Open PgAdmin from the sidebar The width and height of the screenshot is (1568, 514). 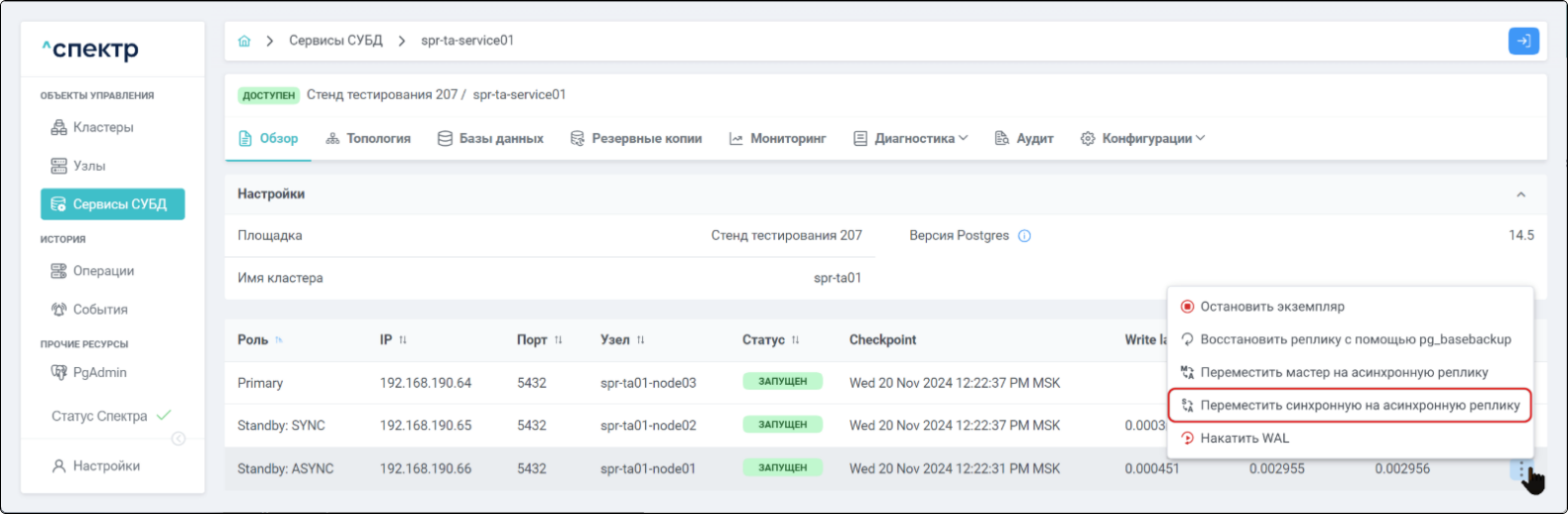point(99,372)
